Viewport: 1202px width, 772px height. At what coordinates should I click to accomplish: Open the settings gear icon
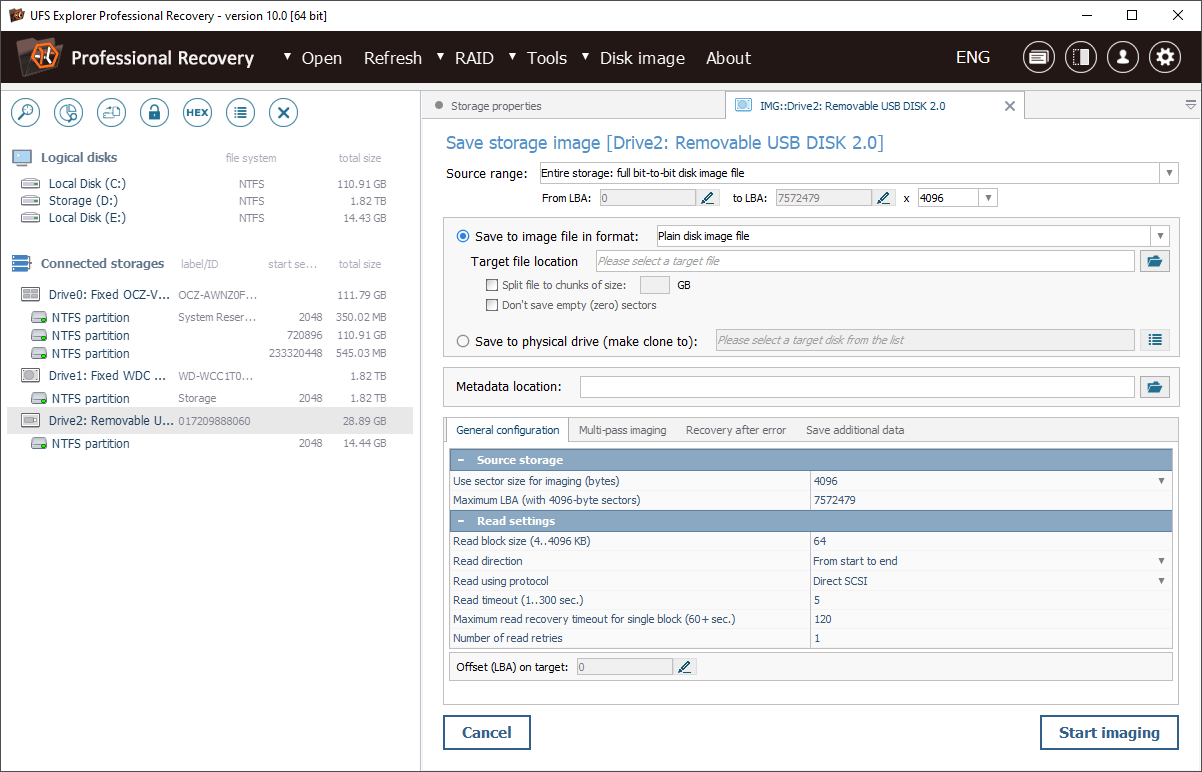coord(1165,57)
